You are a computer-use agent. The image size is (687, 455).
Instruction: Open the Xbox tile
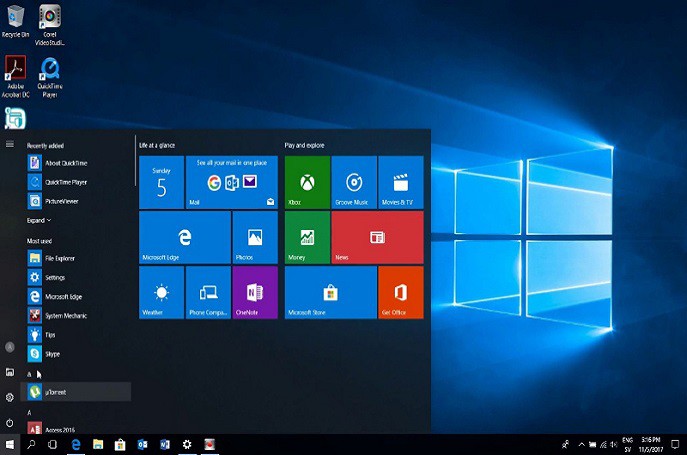pyautogui.click(x=307, y=182)
